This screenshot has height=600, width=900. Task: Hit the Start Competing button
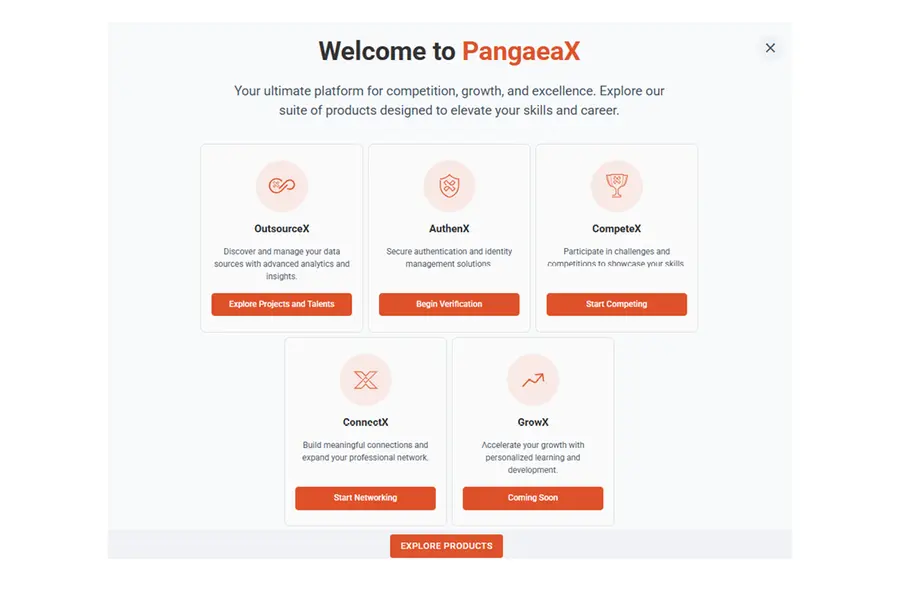point(616,304)
